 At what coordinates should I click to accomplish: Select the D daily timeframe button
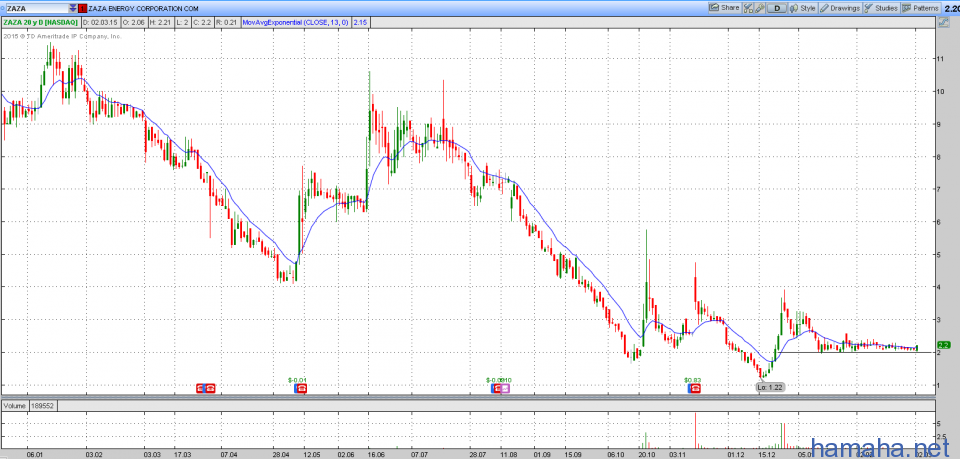coord(778,8)
